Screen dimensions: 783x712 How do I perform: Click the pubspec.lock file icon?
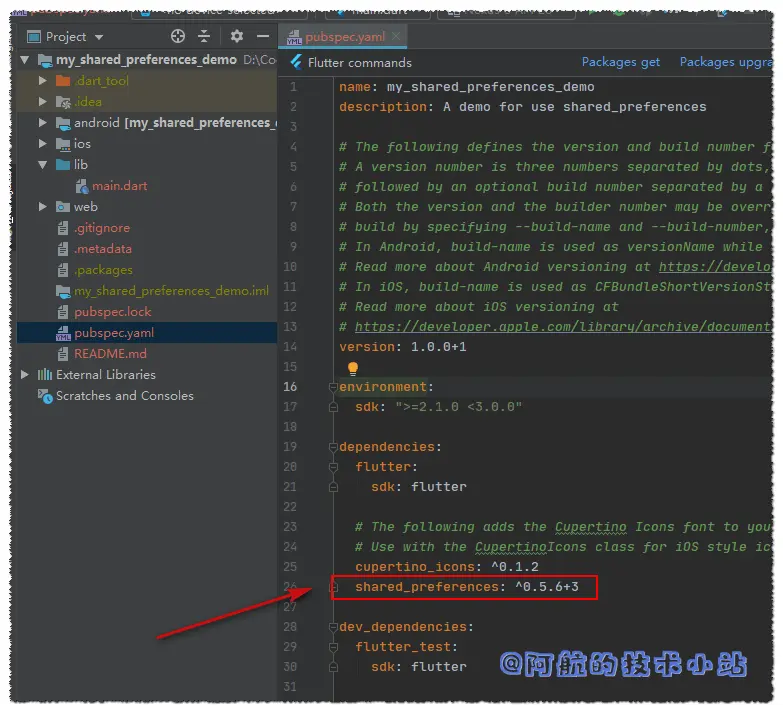click(63, 312)
